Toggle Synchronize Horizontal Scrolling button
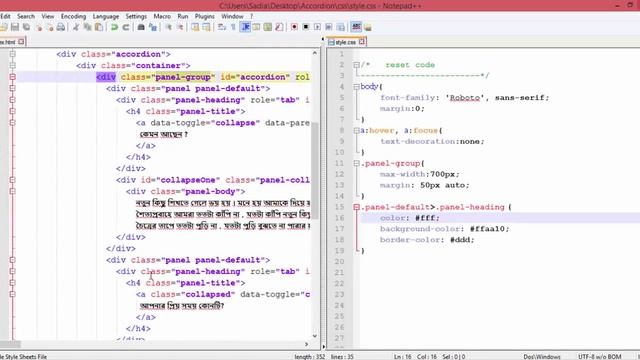640x360 pixels. click(207, 27)
